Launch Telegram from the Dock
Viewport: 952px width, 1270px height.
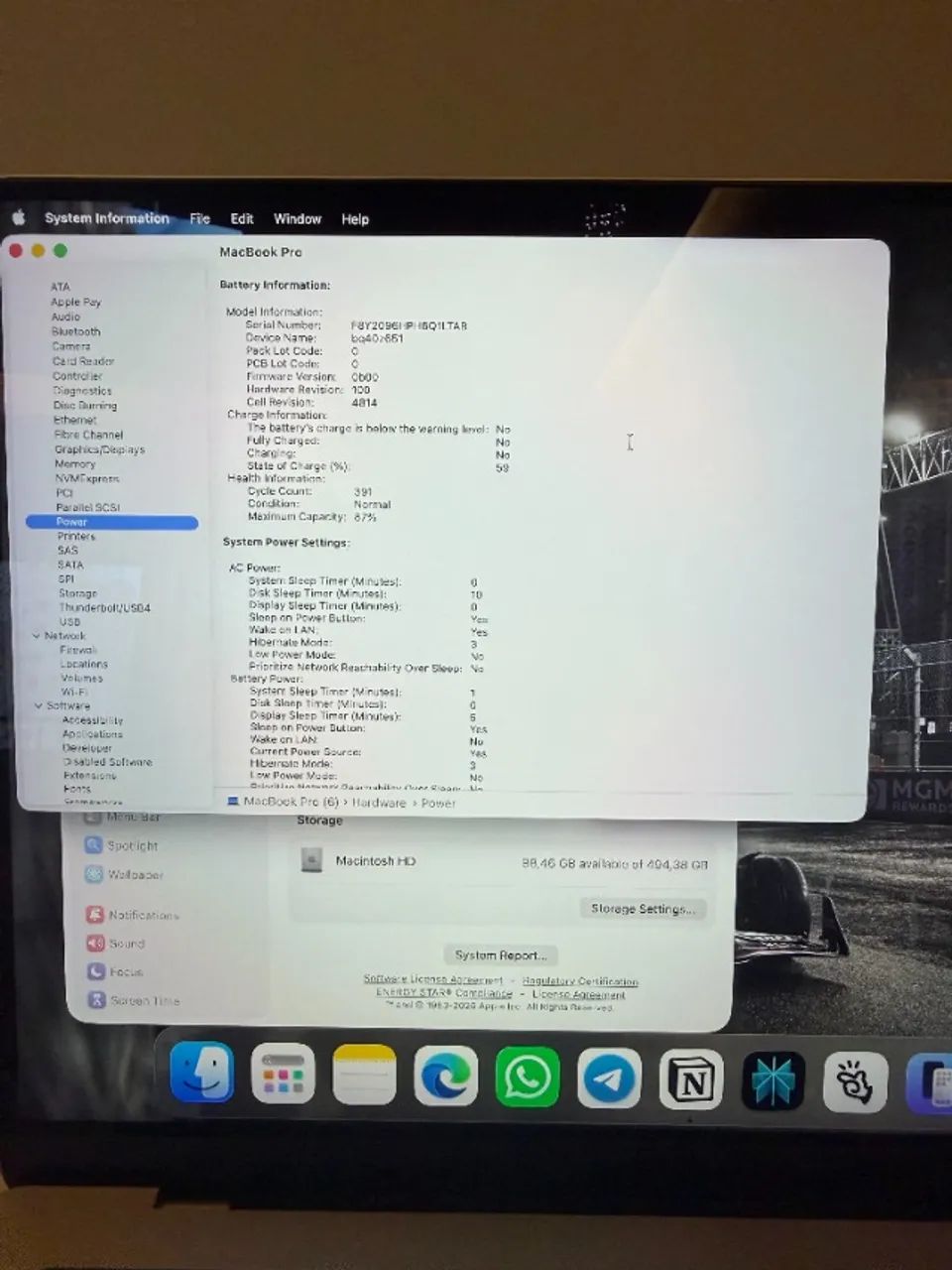tap(609, 1079)
